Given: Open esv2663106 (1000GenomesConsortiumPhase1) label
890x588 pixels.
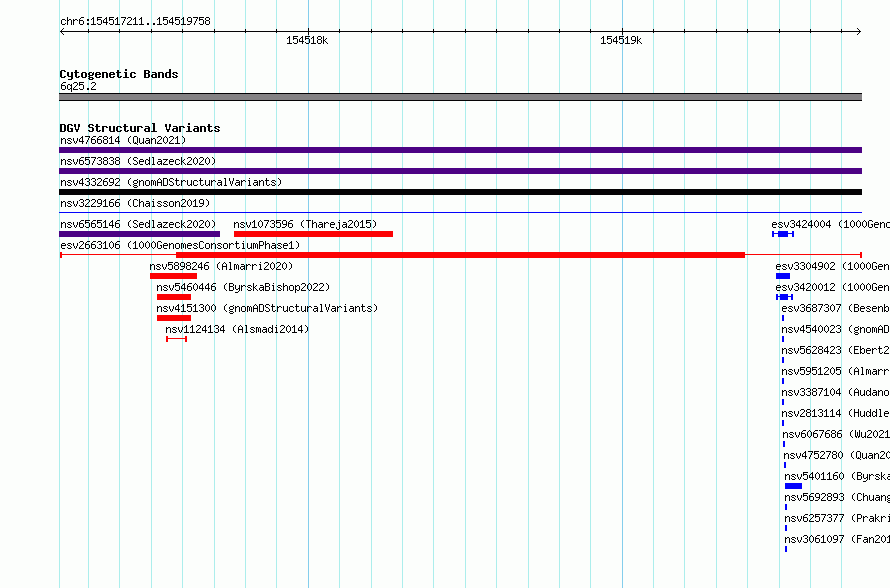Looking at the screenshot, I should [x=180, y=245].
